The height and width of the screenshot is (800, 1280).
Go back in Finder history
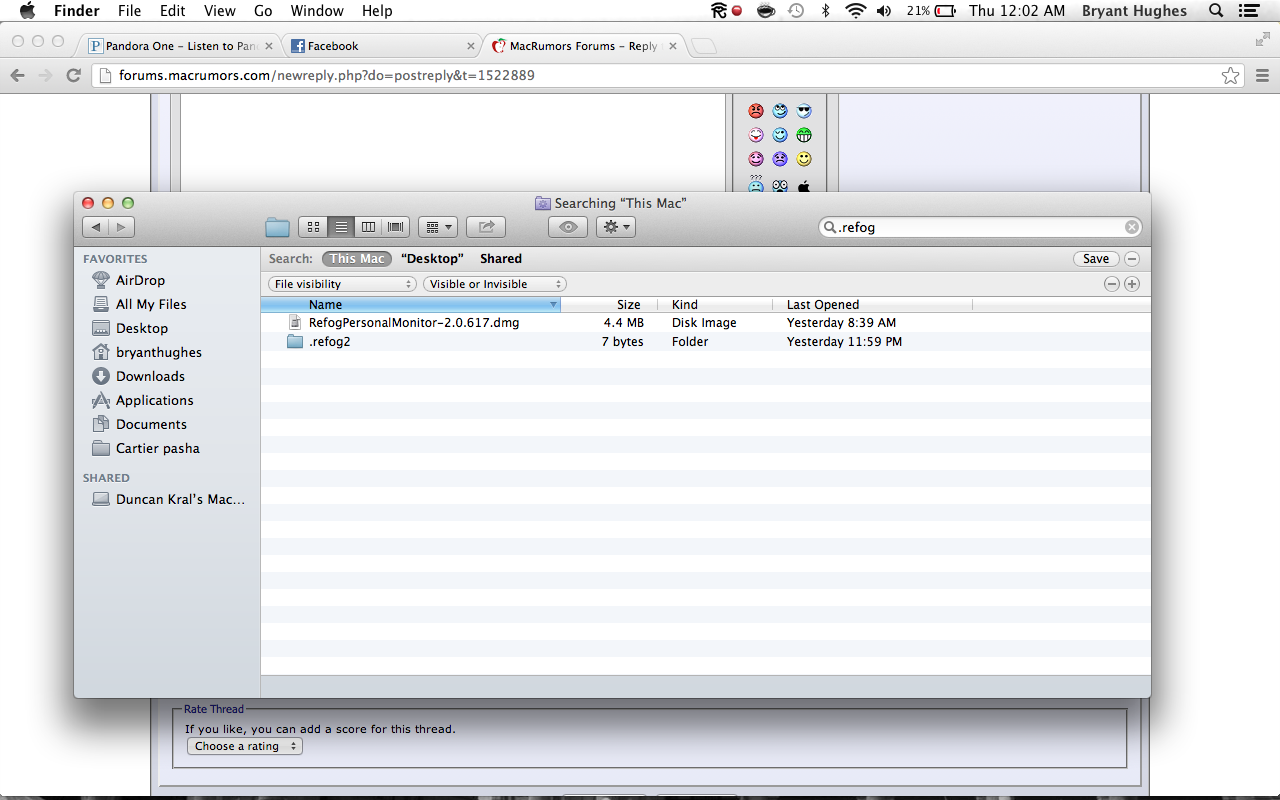[96, 227]
